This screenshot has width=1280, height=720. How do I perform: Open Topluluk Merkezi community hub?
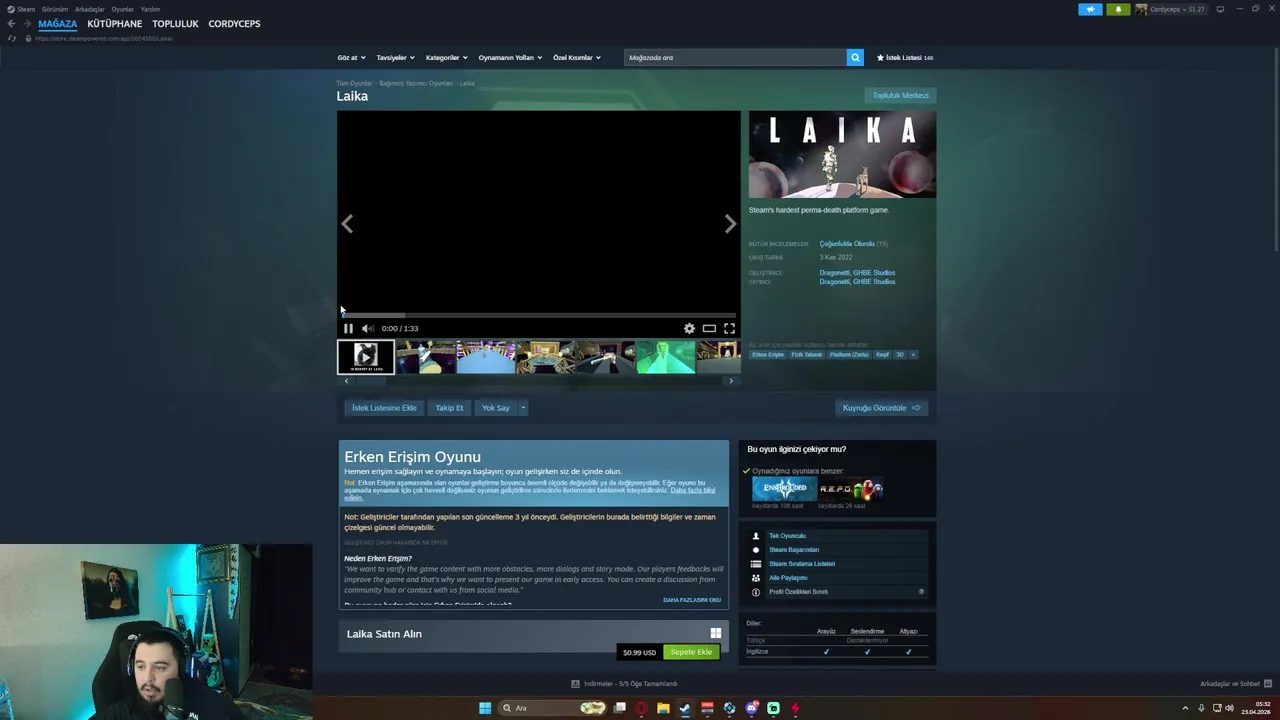coord(900,95)
